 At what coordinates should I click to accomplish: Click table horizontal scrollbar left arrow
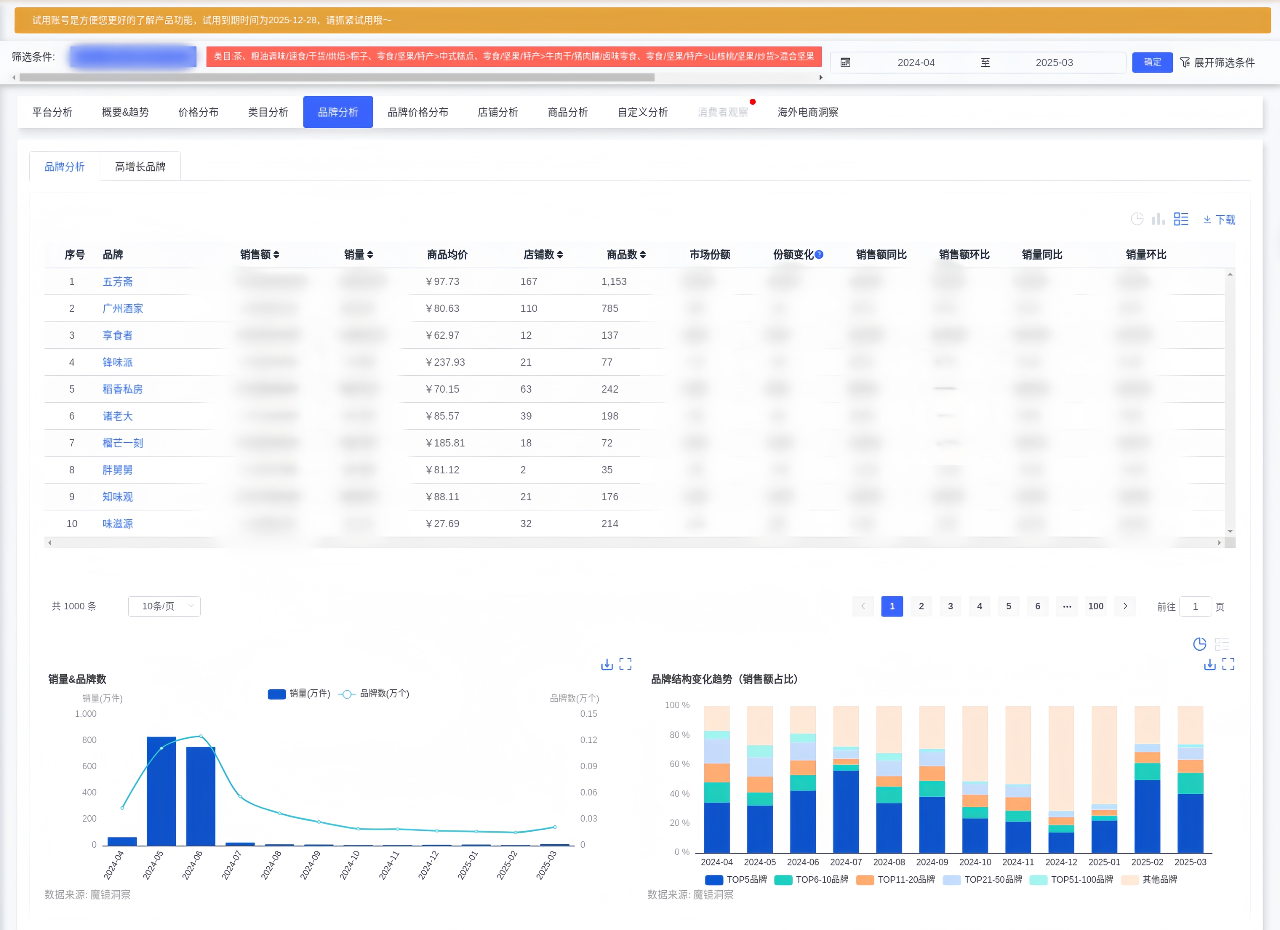pyautogui.click(x=49, y=542)
